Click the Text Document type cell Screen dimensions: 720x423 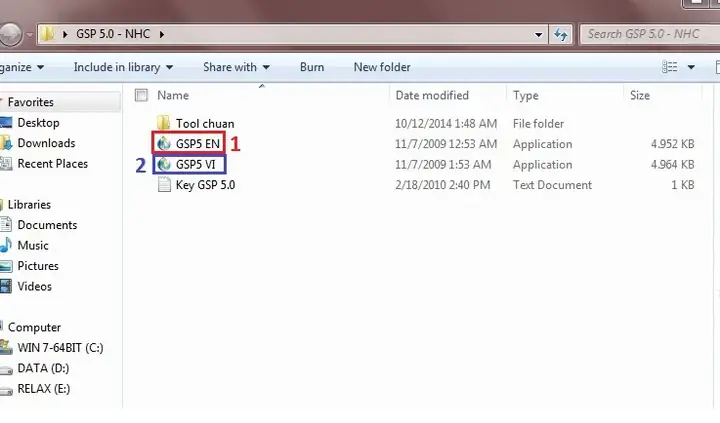point(552,185)
